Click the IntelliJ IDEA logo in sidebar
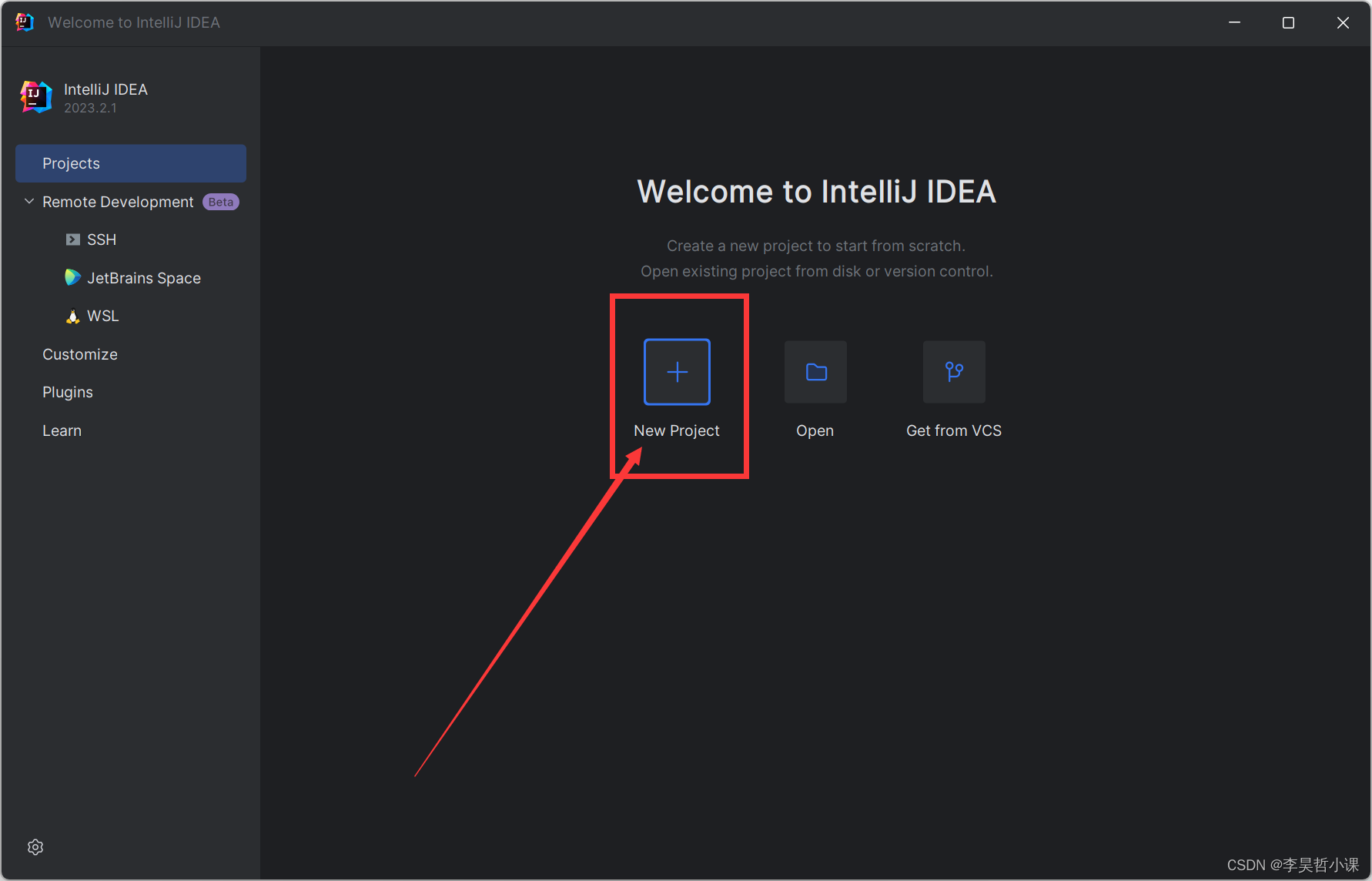The height and width of the screenshot is (881, 1372). click(x=36, y=97)
